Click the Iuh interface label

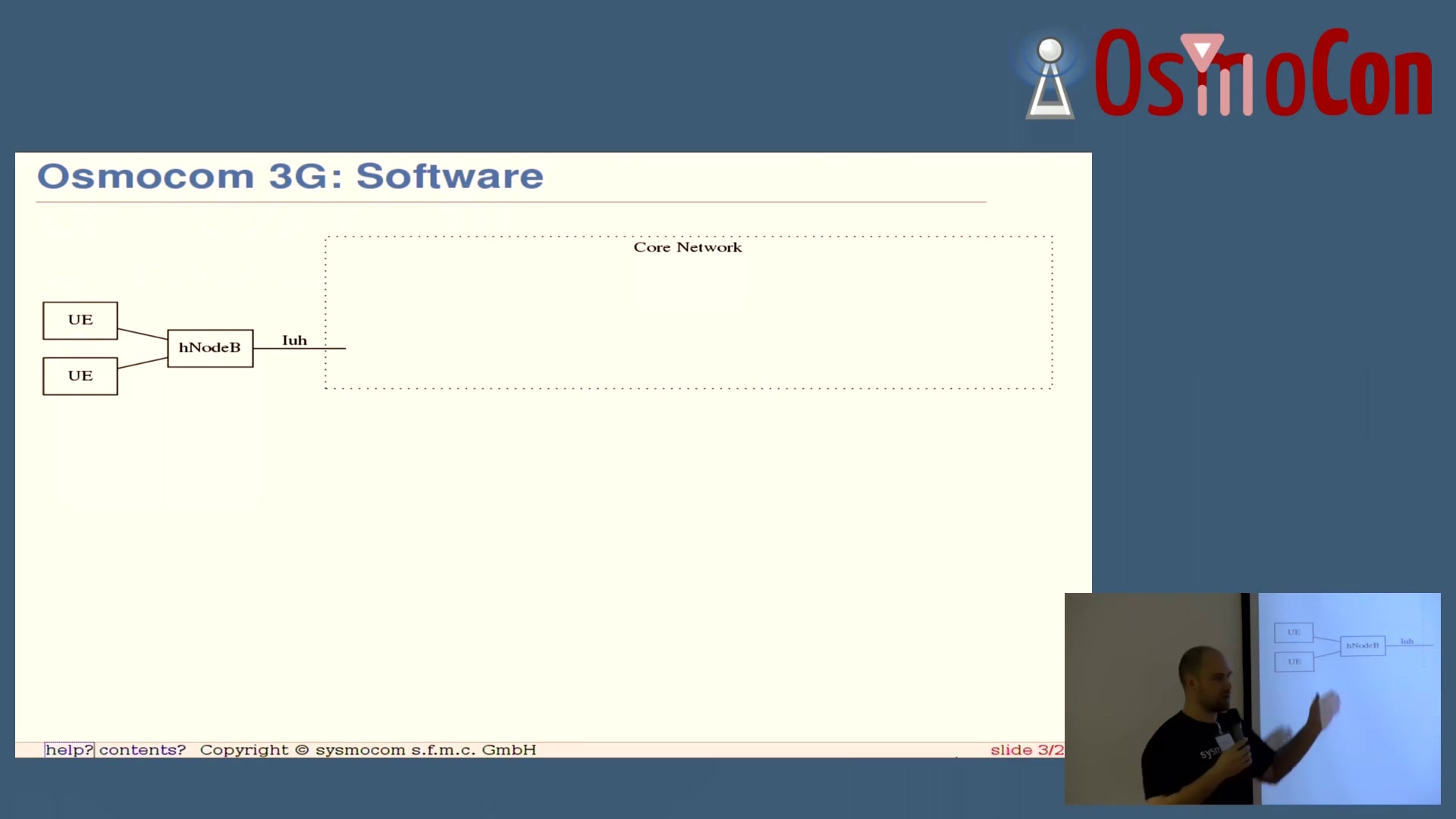295,340
